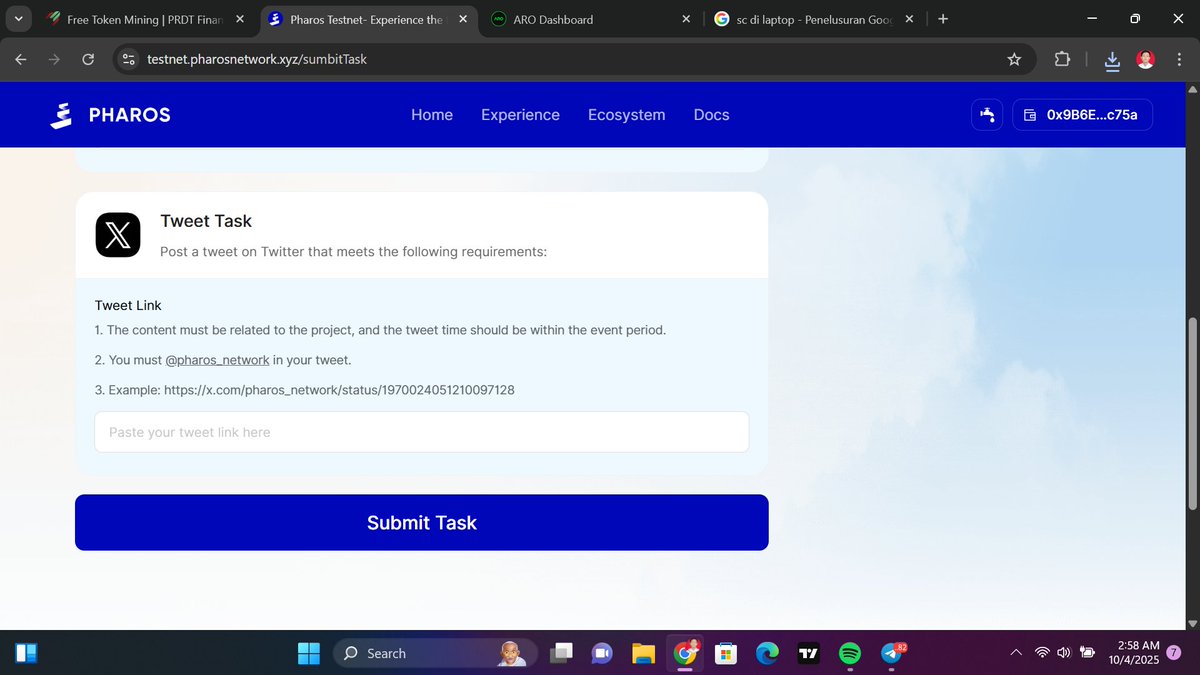Screen dimensions: 1200x675
Task: Click the example tweet URL text
Action: point(340,390)
